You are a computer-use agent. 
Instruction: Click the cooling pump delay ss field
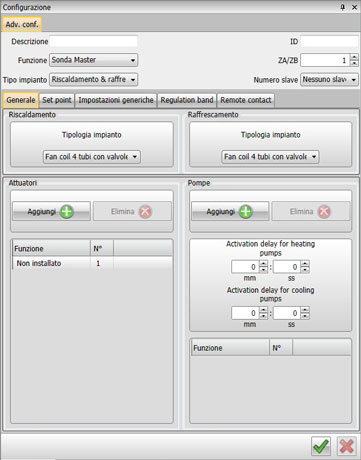point(287,313)
